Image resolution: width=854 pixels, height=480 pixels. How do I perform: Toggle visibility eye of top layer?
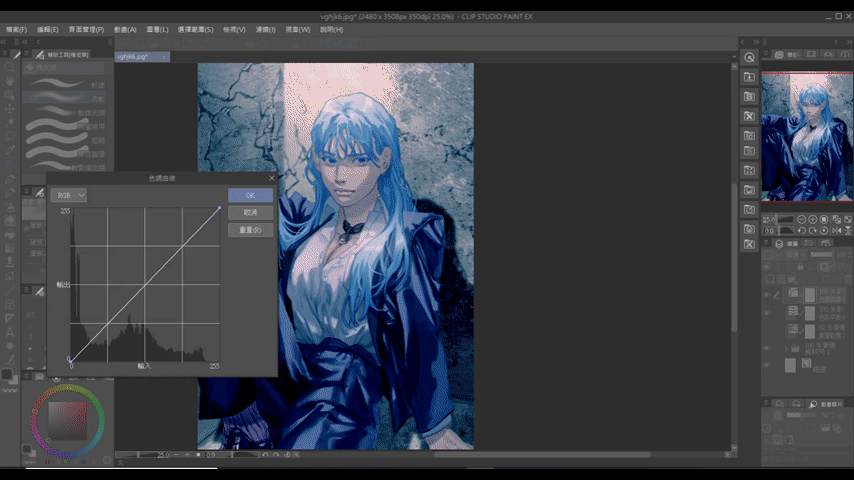click(767, 295)
